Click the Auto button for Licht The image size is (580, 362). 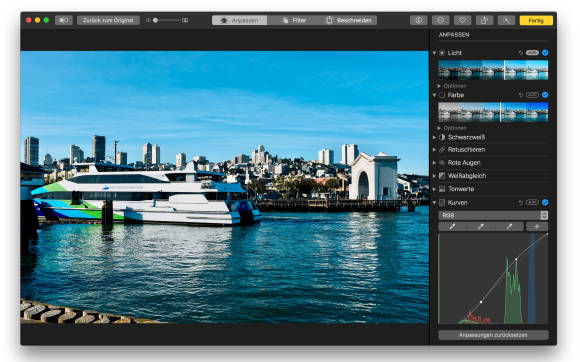tap(532, 53)
